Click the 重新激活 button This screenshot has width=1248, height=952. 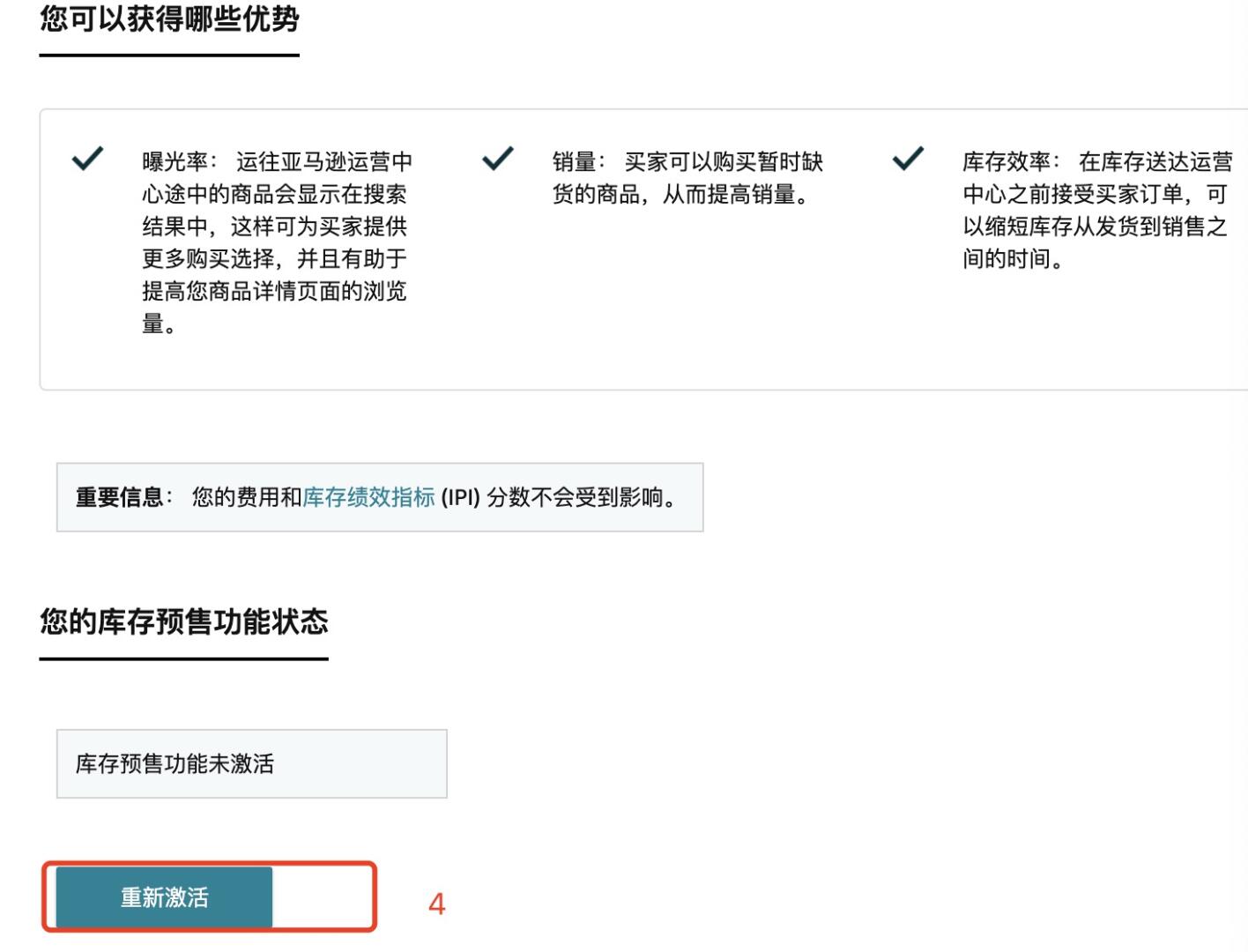[x=164, y=897]
